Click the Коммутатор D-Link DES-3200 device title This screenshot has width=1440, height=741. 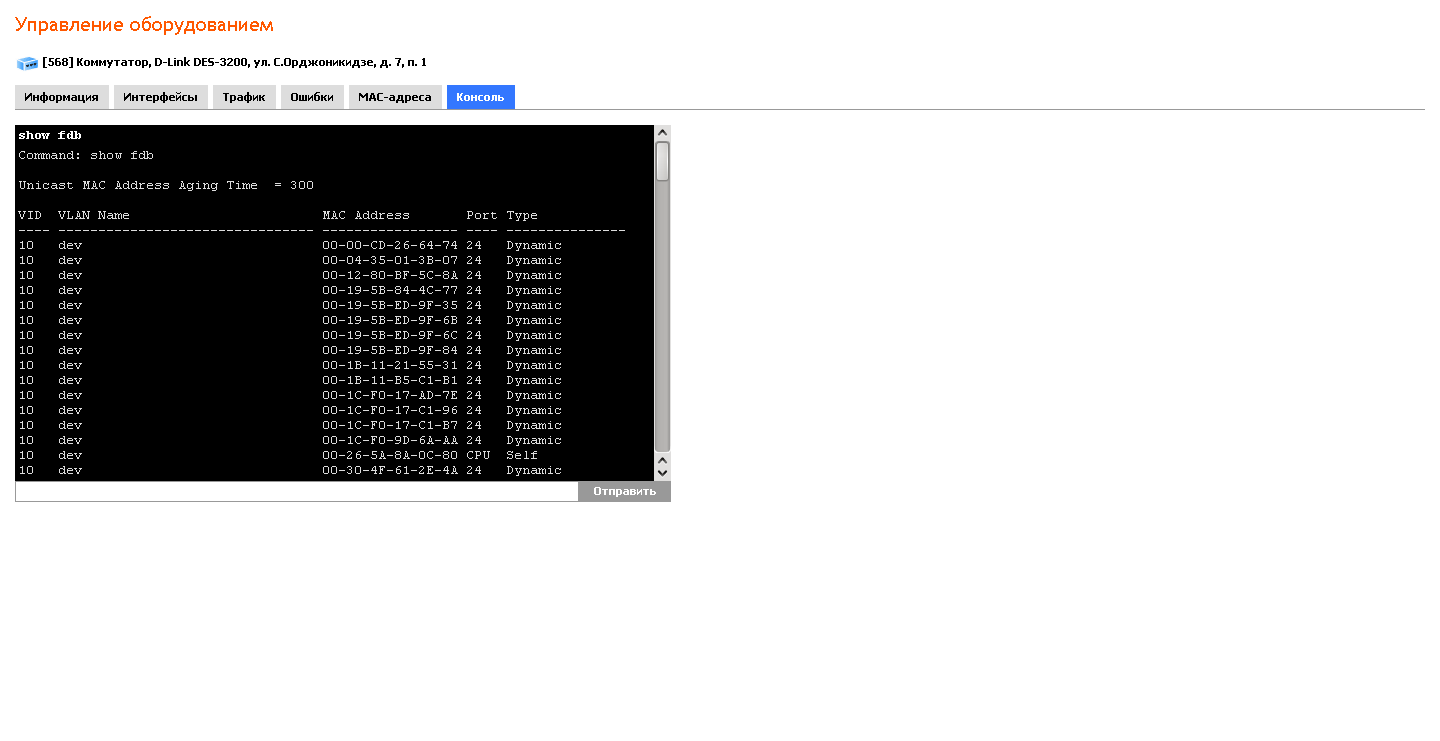(x=234, y=62)
